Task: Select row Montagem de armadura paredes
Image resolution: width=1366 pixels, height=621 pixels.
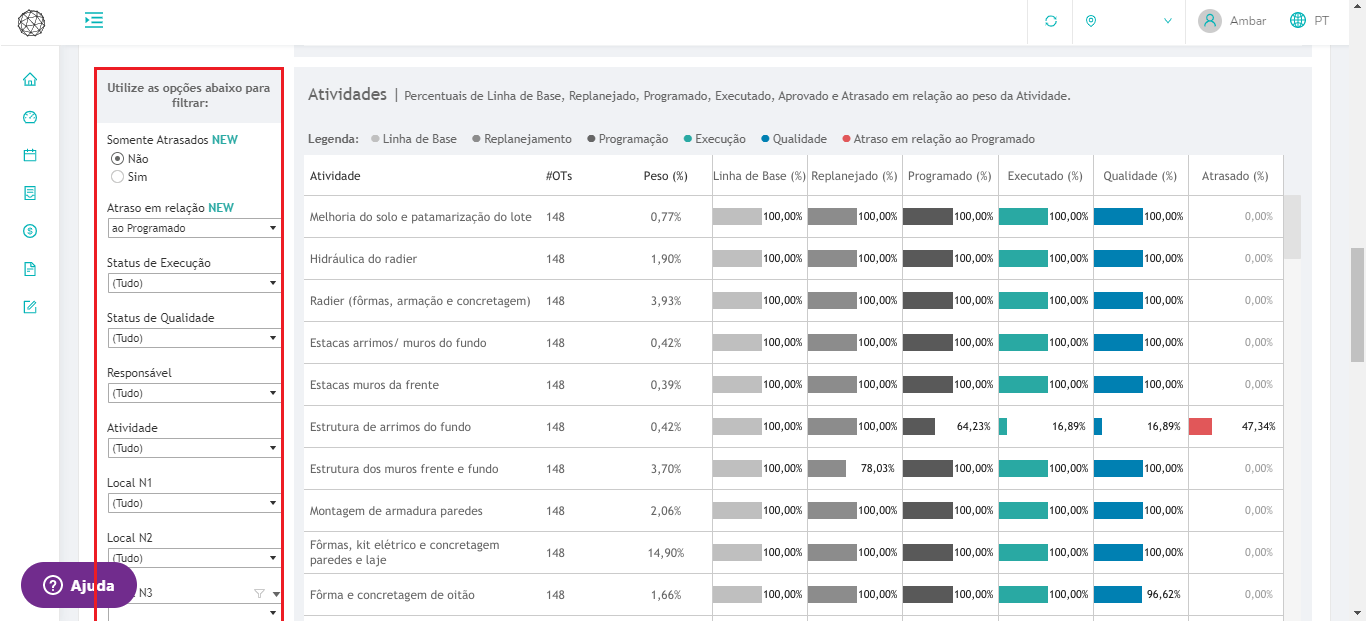Action: (794, 511)
